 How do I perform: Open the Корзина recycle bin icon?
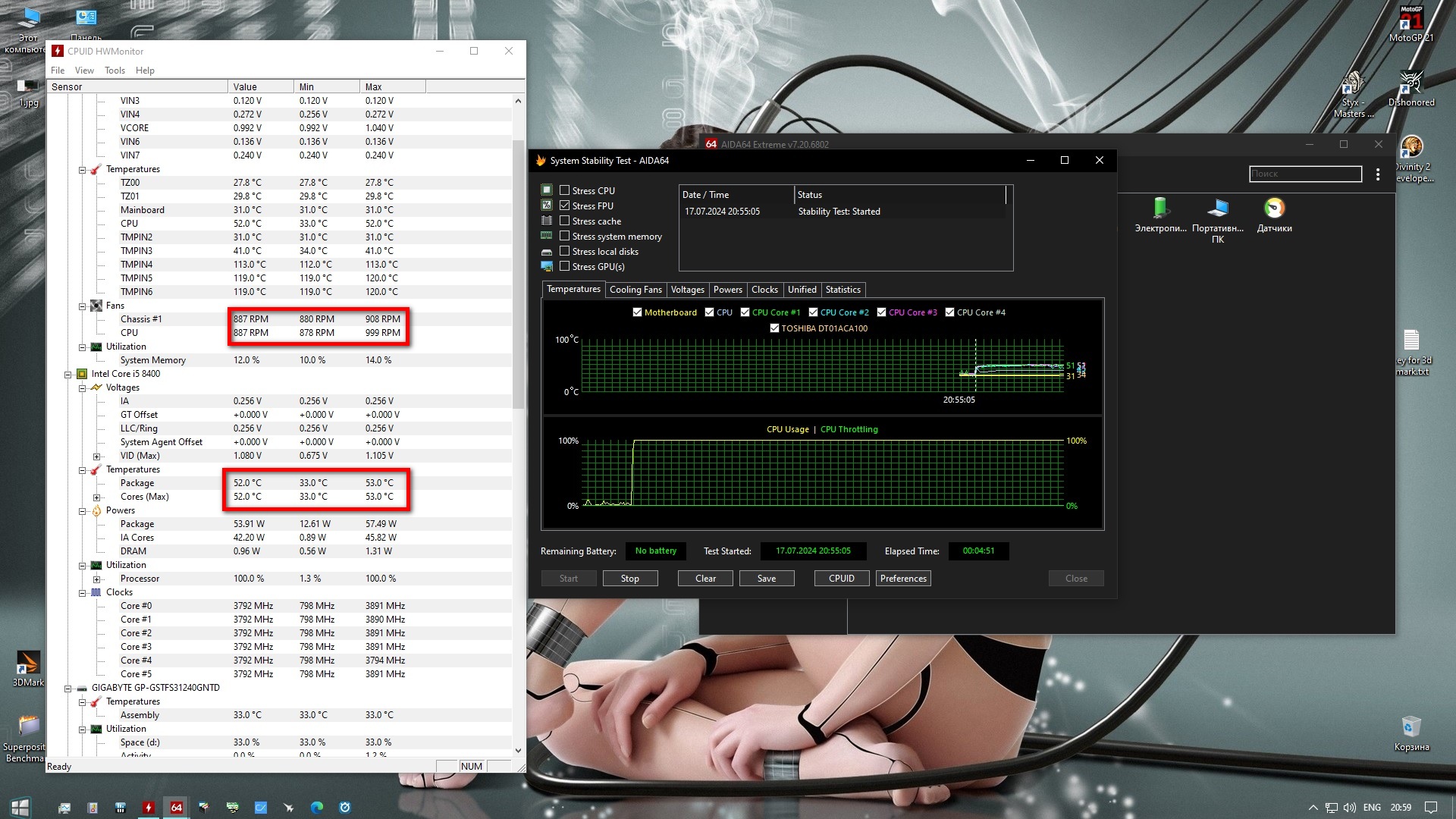coord(1410,728)
